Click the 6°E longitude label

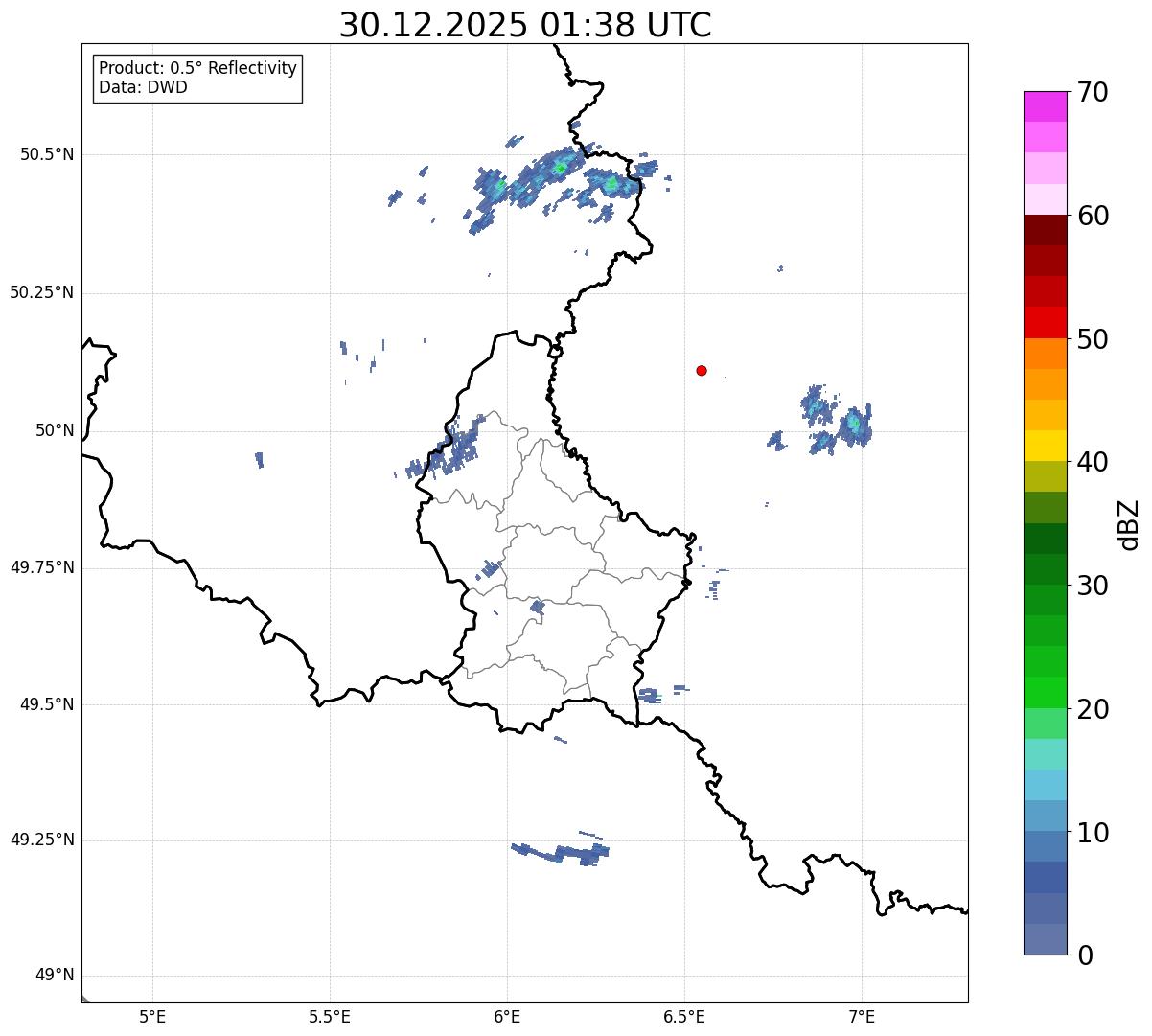(x=507, y=1016)
